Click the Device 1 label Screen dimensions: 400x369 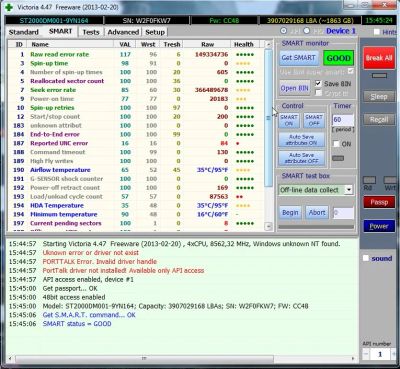tap(341, 31)
